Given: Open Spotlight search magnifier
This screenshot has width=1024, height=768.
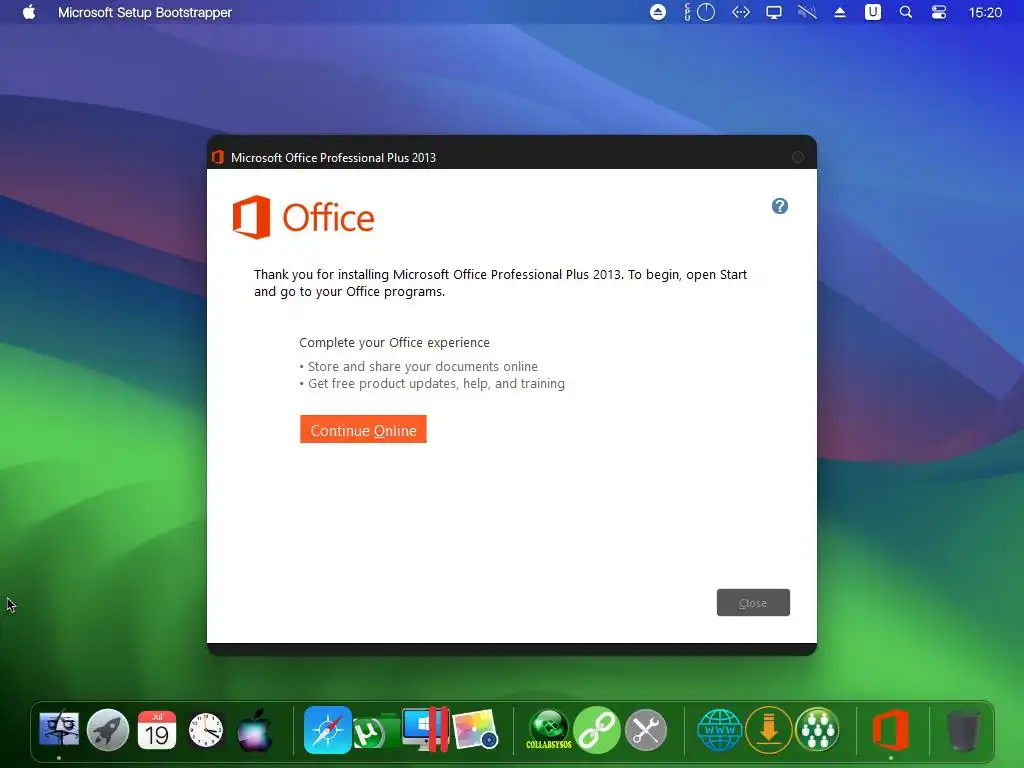Looking at the screenshot, I should [x=906, y=12].
